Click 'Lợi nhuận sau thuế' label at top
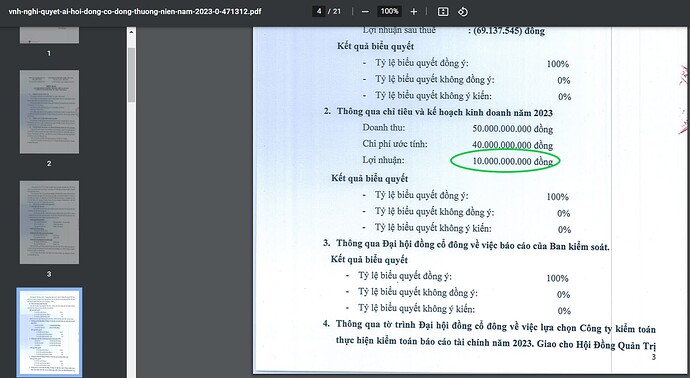The width and height of the screenshot is (690, 378). 399,30
